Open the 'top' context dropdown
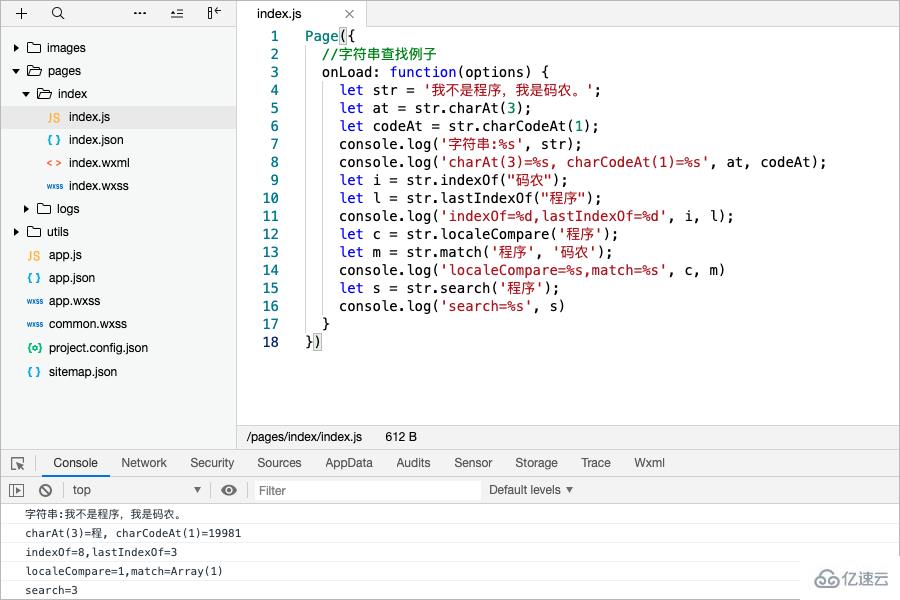Image resolution: width=900 pixels, height=600 pixels. (x=135, y=490)
